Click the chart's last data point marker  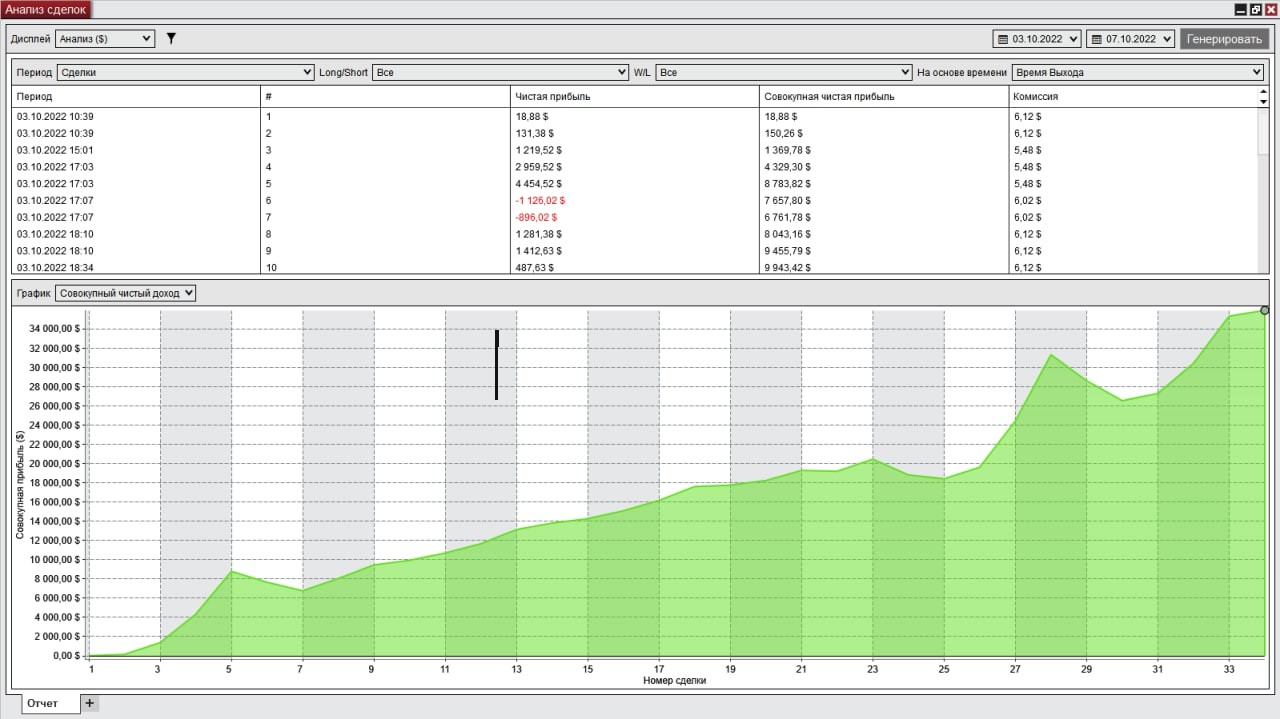pyautogui.click(x=1264, y=310)
